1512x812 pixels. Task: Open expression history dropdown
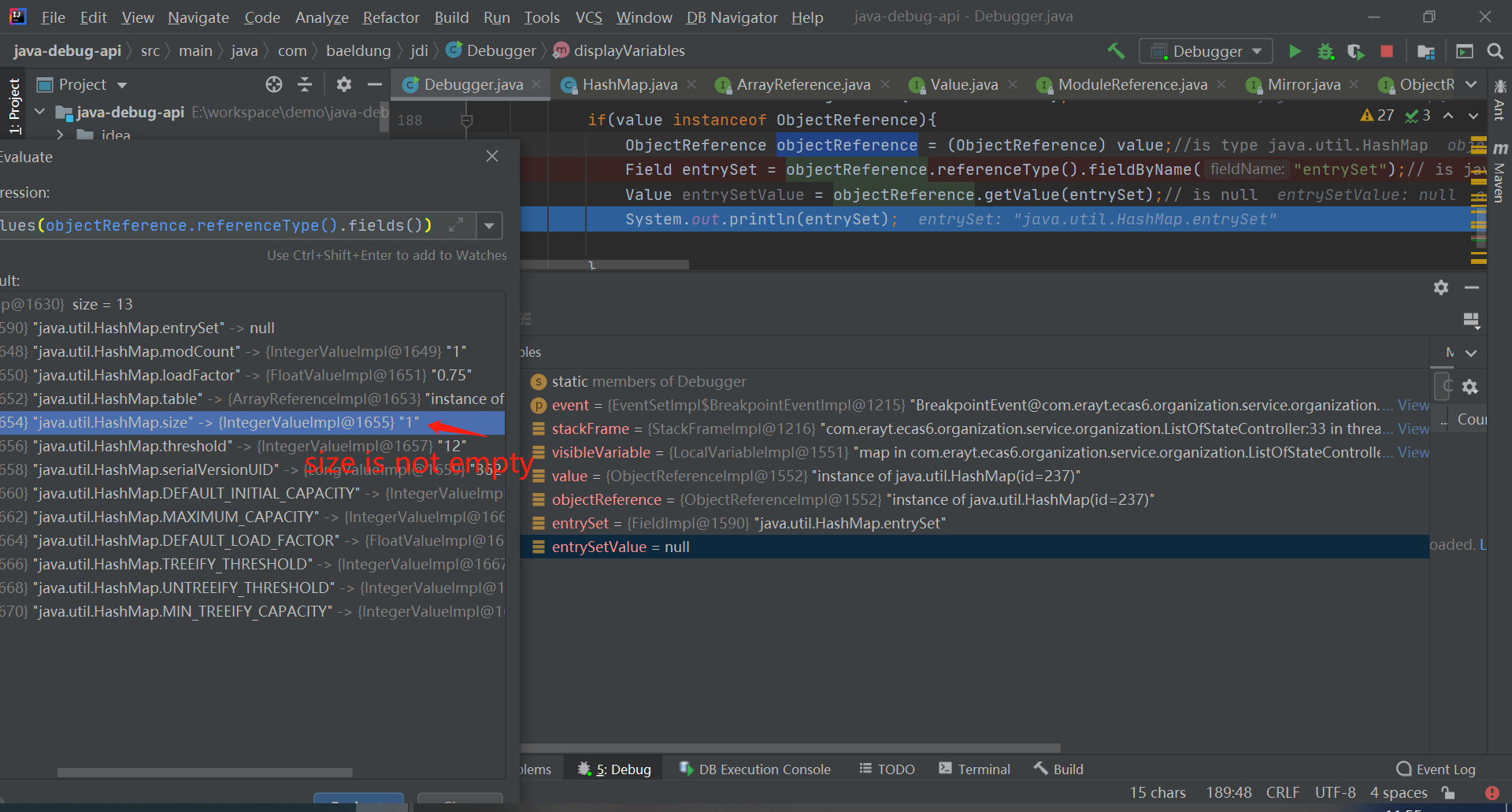[489, 225]
